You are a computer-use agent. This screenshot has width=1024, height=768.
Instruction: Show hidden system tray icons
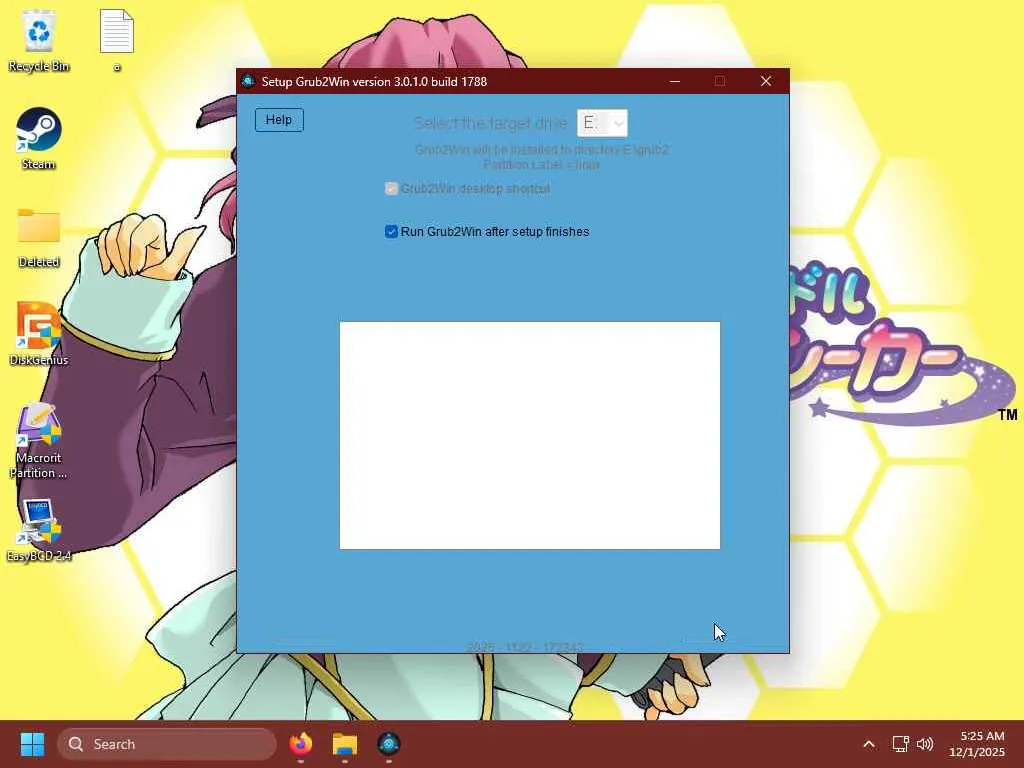click(x=869, y=744)
